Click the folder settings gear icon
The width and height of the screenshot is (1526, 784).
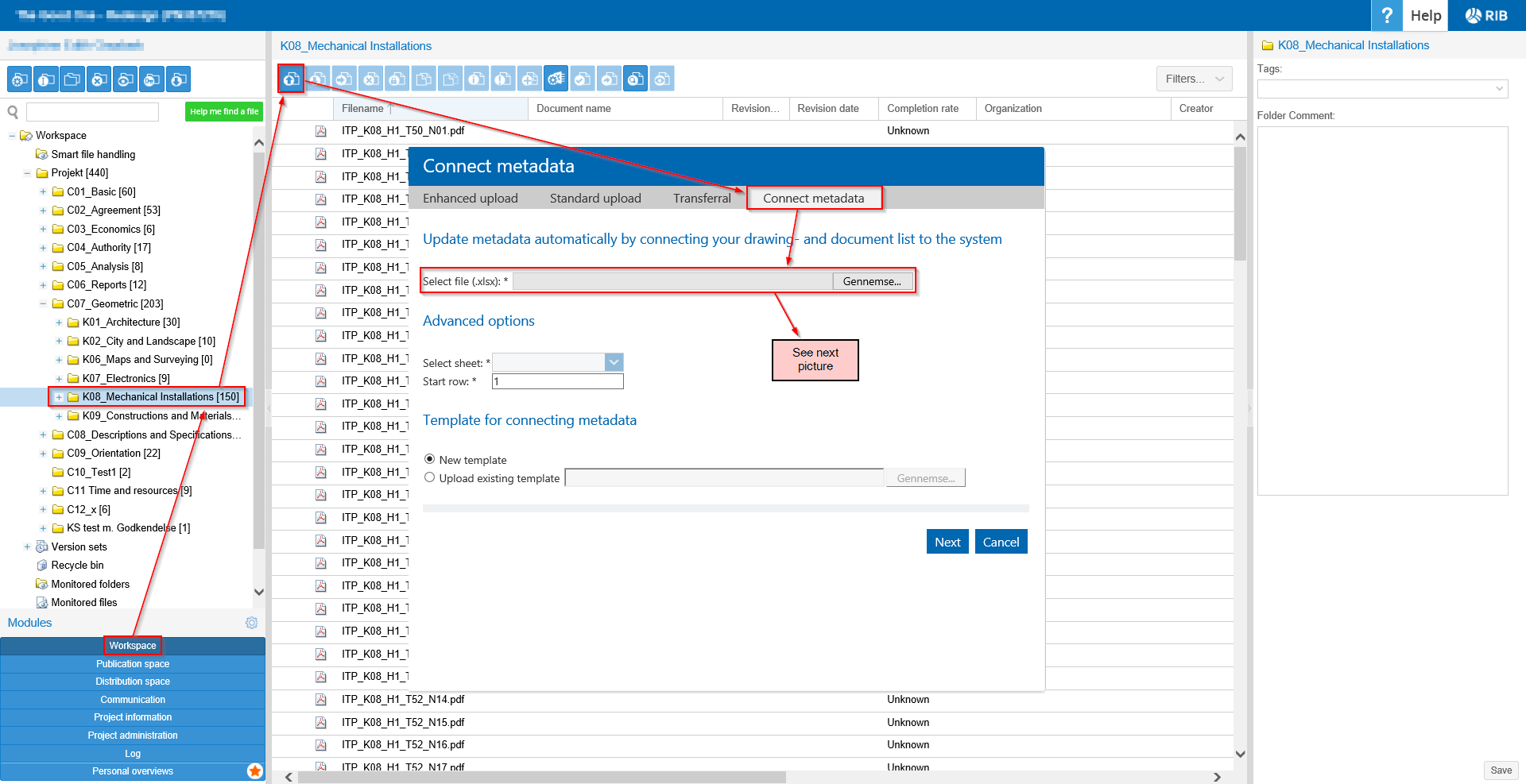point(20,79)
